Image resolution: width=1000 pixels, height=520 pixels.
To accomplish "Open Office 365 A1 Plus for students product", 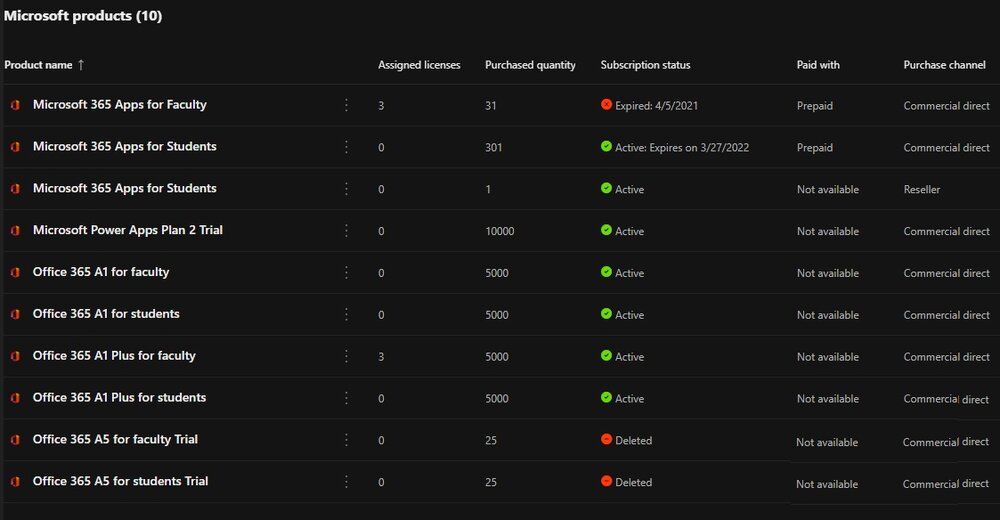I will pos(119,397).
